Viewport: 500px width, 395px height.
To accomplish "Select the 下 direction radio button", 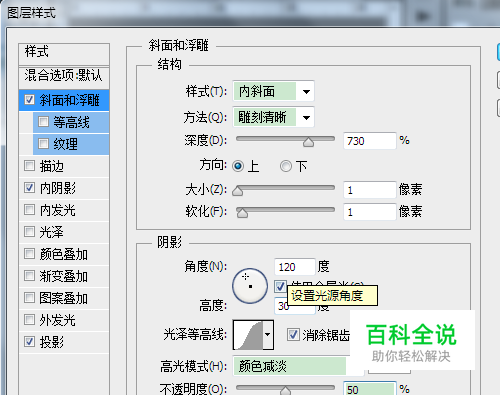I will pyautogui.click(x=286, y=166).
